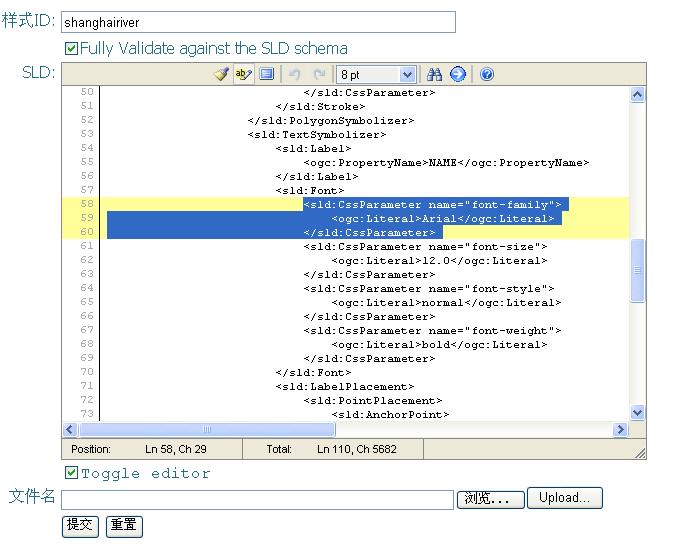Screen dimensions: 675x547
Task: Toggle the Toggle editor checkbox
Action: pos(71,473)
